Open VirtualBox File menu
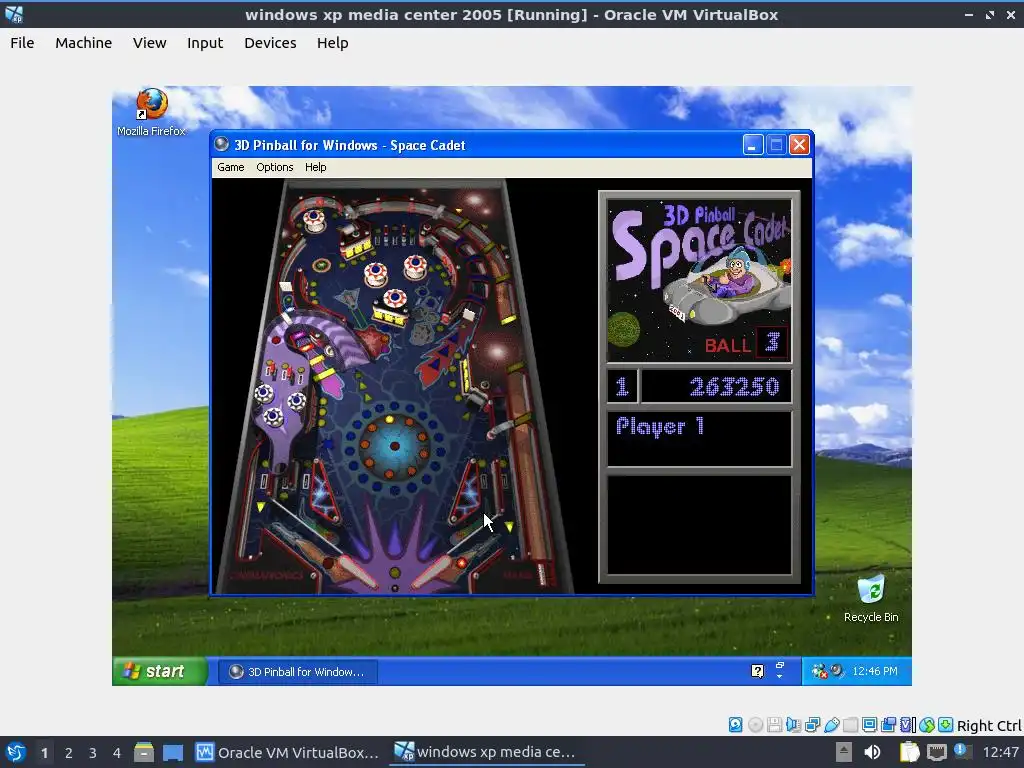The width and height of the screenshot is (1024, 768). (x=22, y=43)
